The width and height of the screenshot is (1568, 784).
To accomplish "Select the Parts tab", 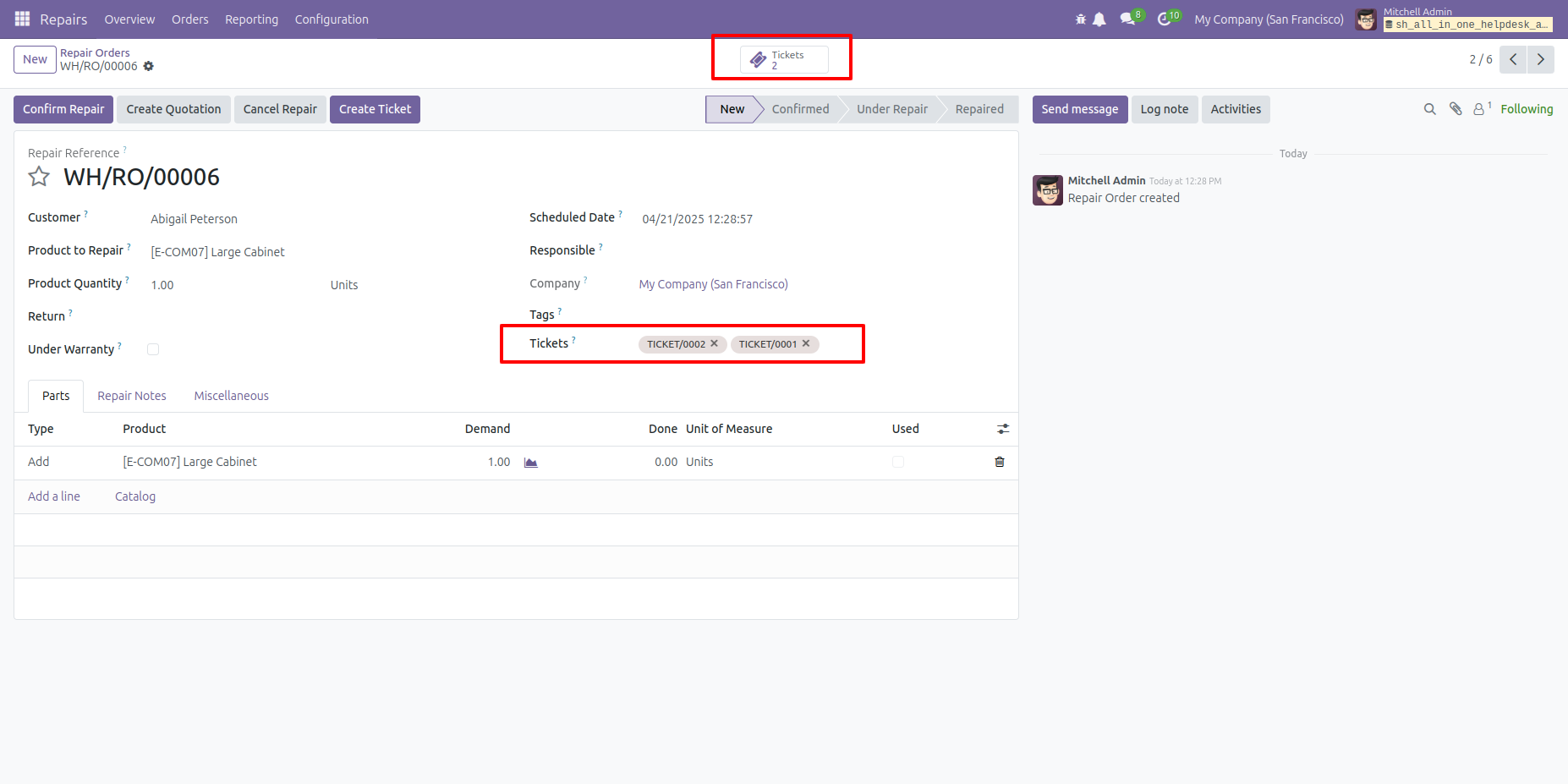I will [56, 396].
